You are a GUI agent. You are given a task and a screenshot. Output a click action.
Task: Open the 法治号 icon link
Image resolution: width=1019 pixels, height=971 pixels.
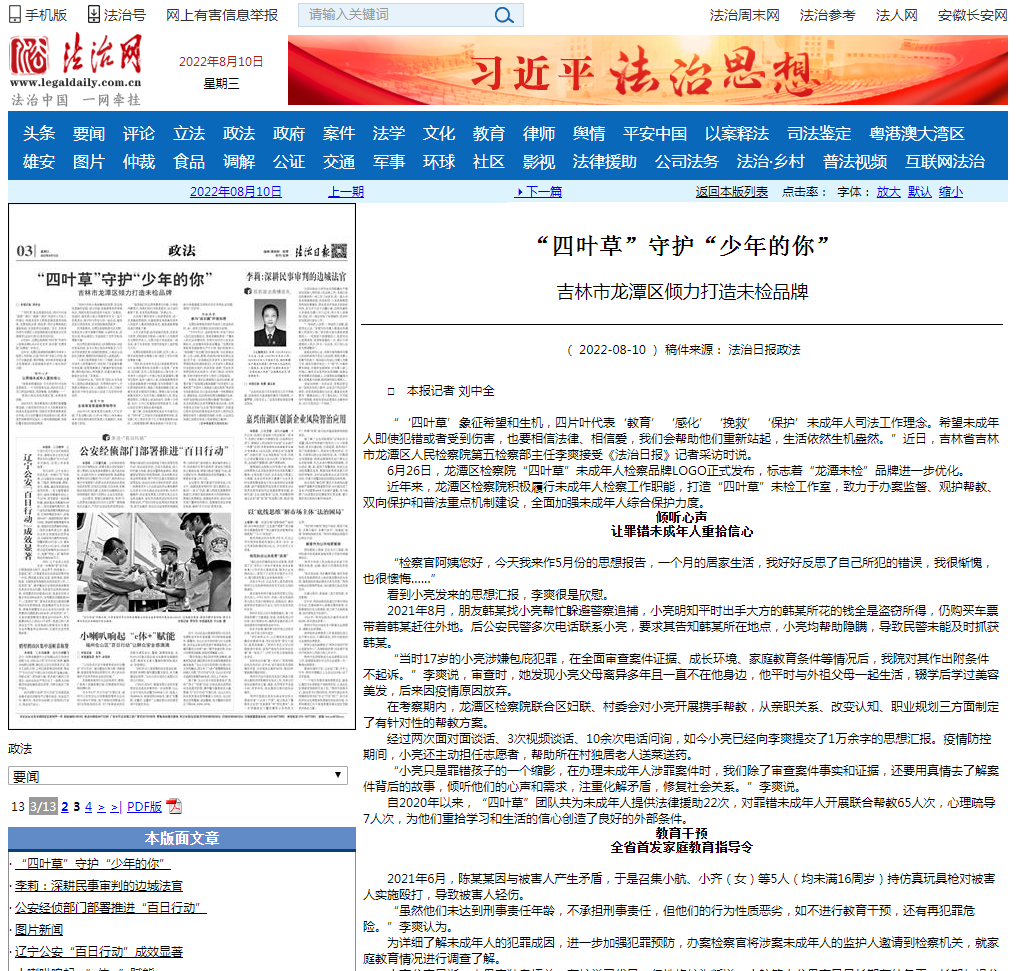(x=116, y=15)
